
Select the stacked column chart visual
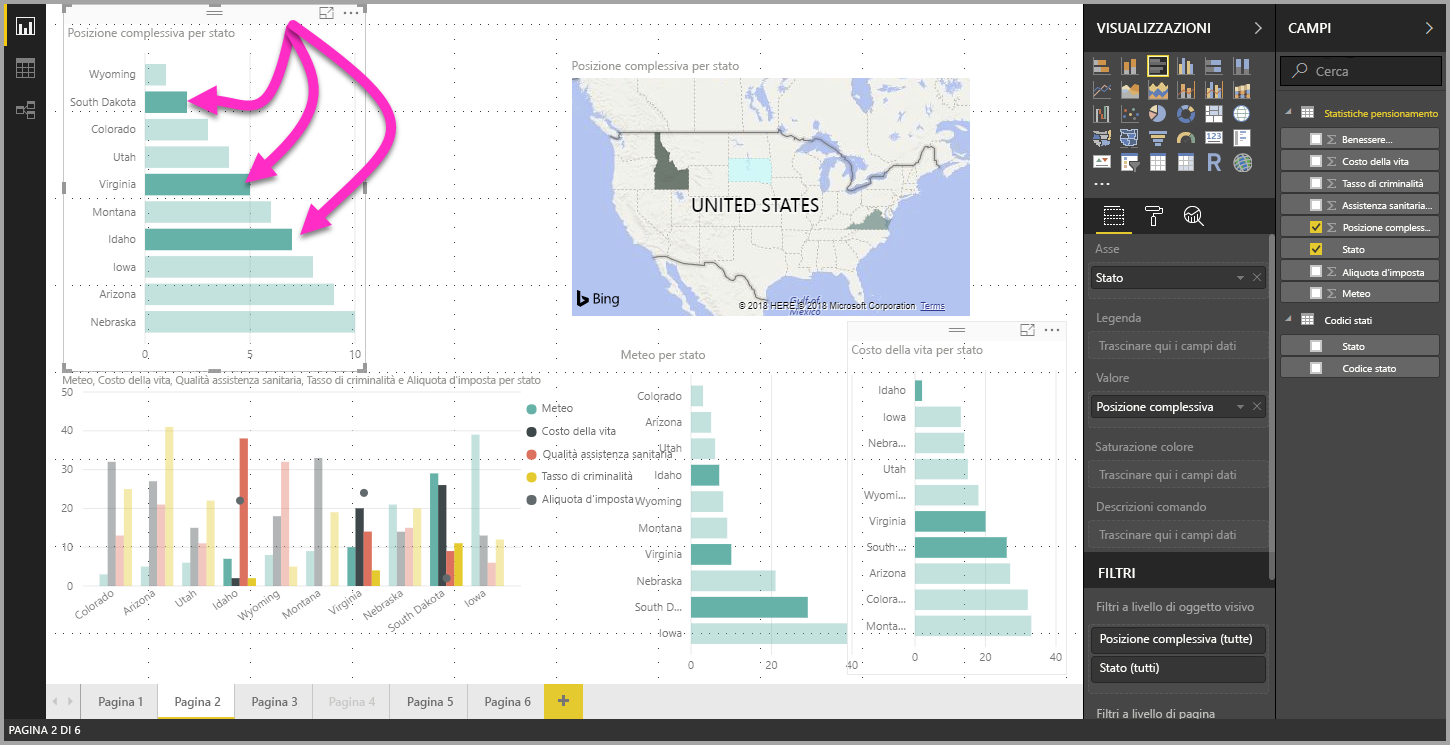tap(1130, 66)
